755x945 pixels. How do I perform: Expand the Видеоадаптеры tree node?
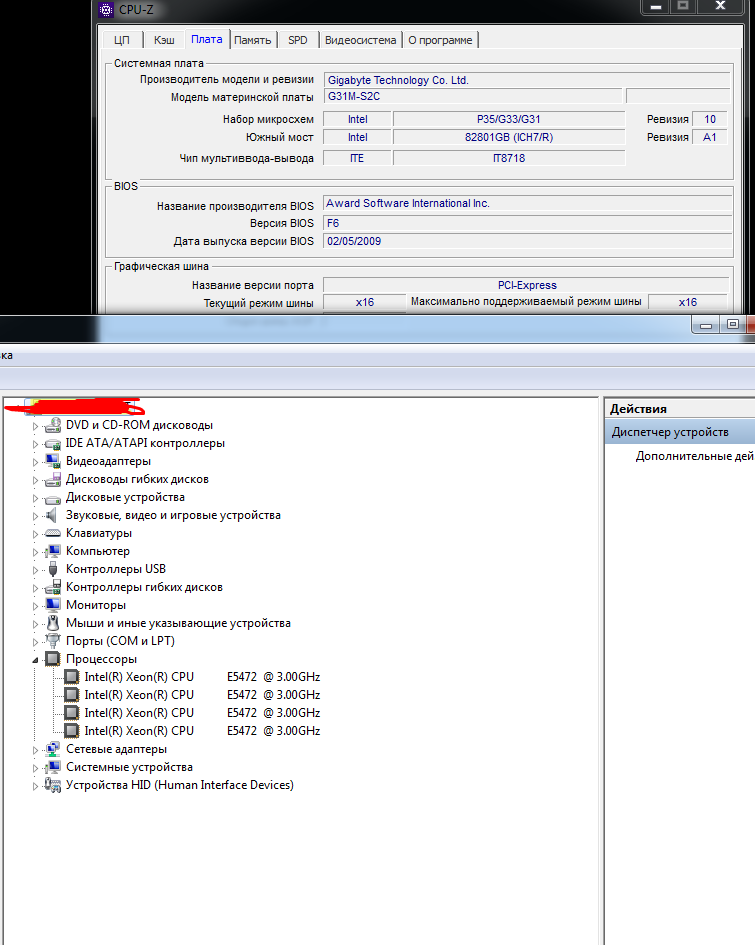35,462
